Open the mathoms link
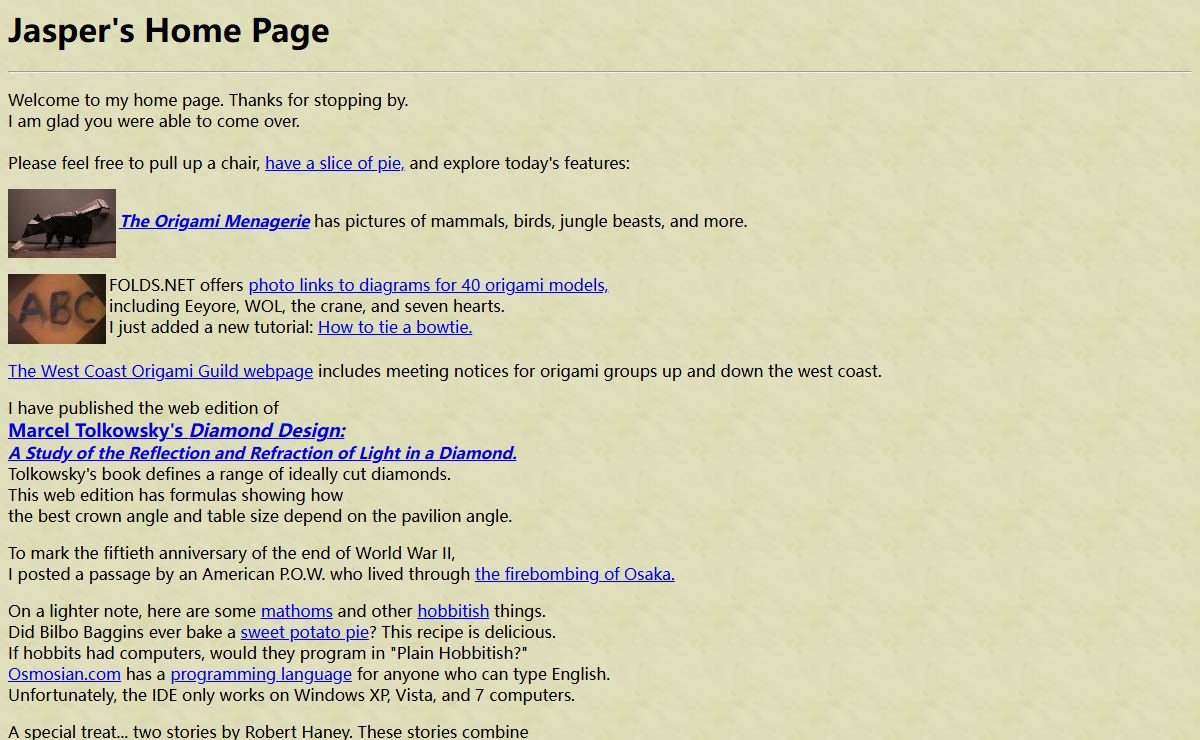1200x740 pixels. point(297,611)
